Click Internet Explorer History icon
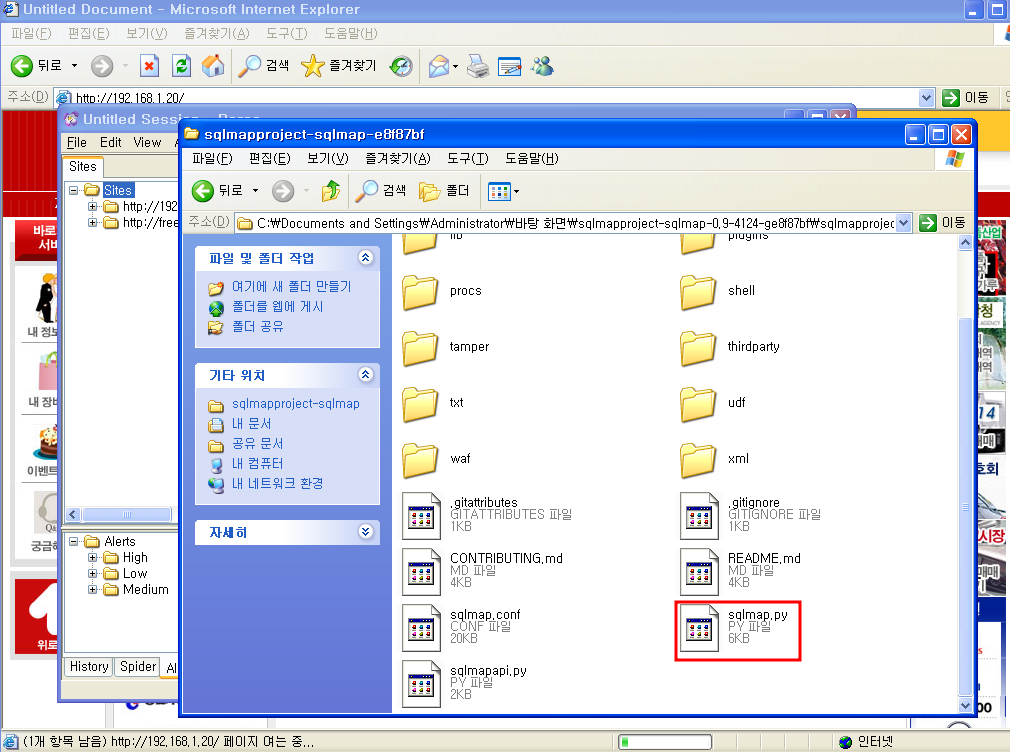The image size is (1010, 752). coord(401,66)
